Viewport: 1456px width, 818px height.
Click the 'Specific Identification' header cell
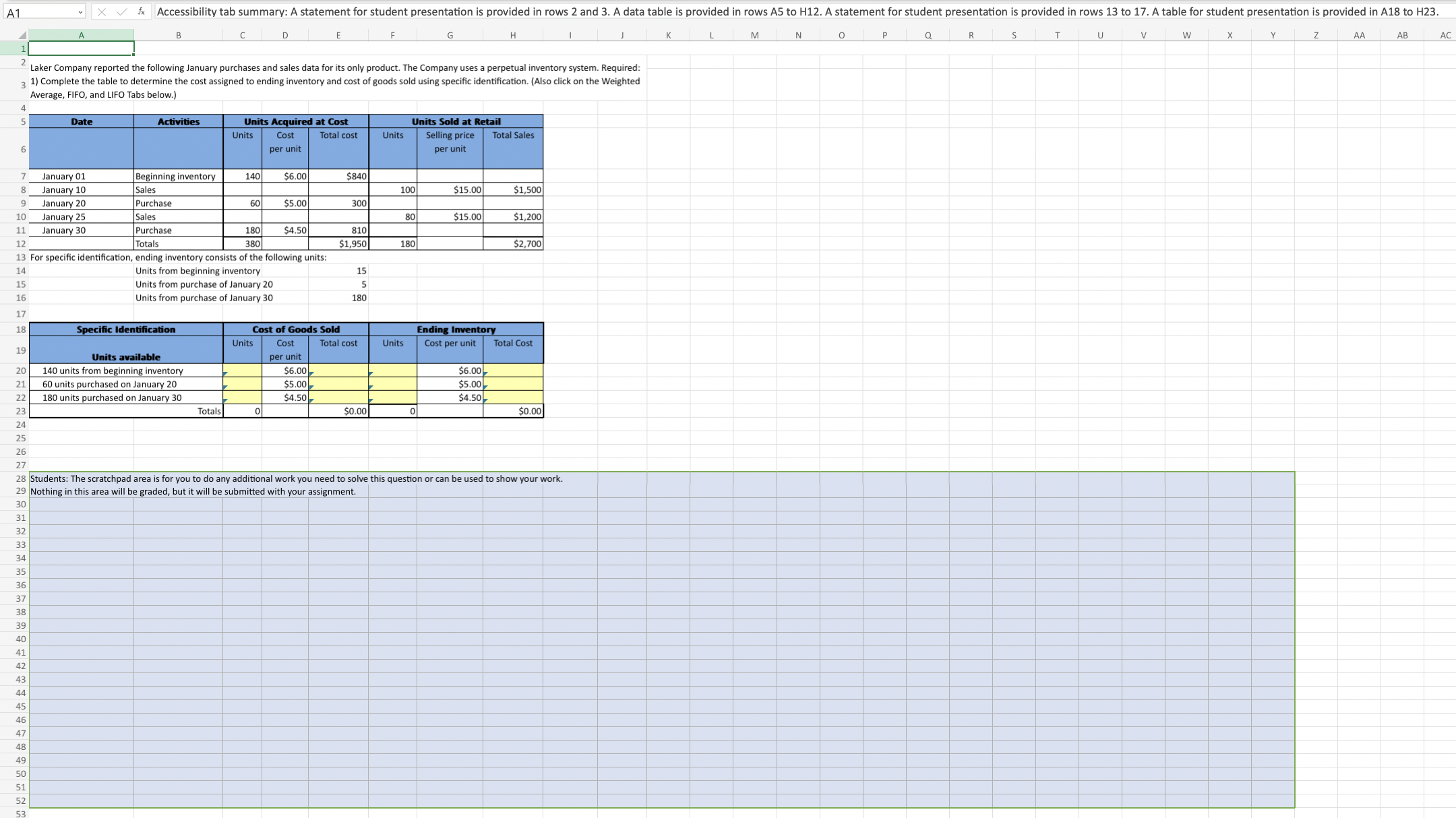tap(126, 329)
